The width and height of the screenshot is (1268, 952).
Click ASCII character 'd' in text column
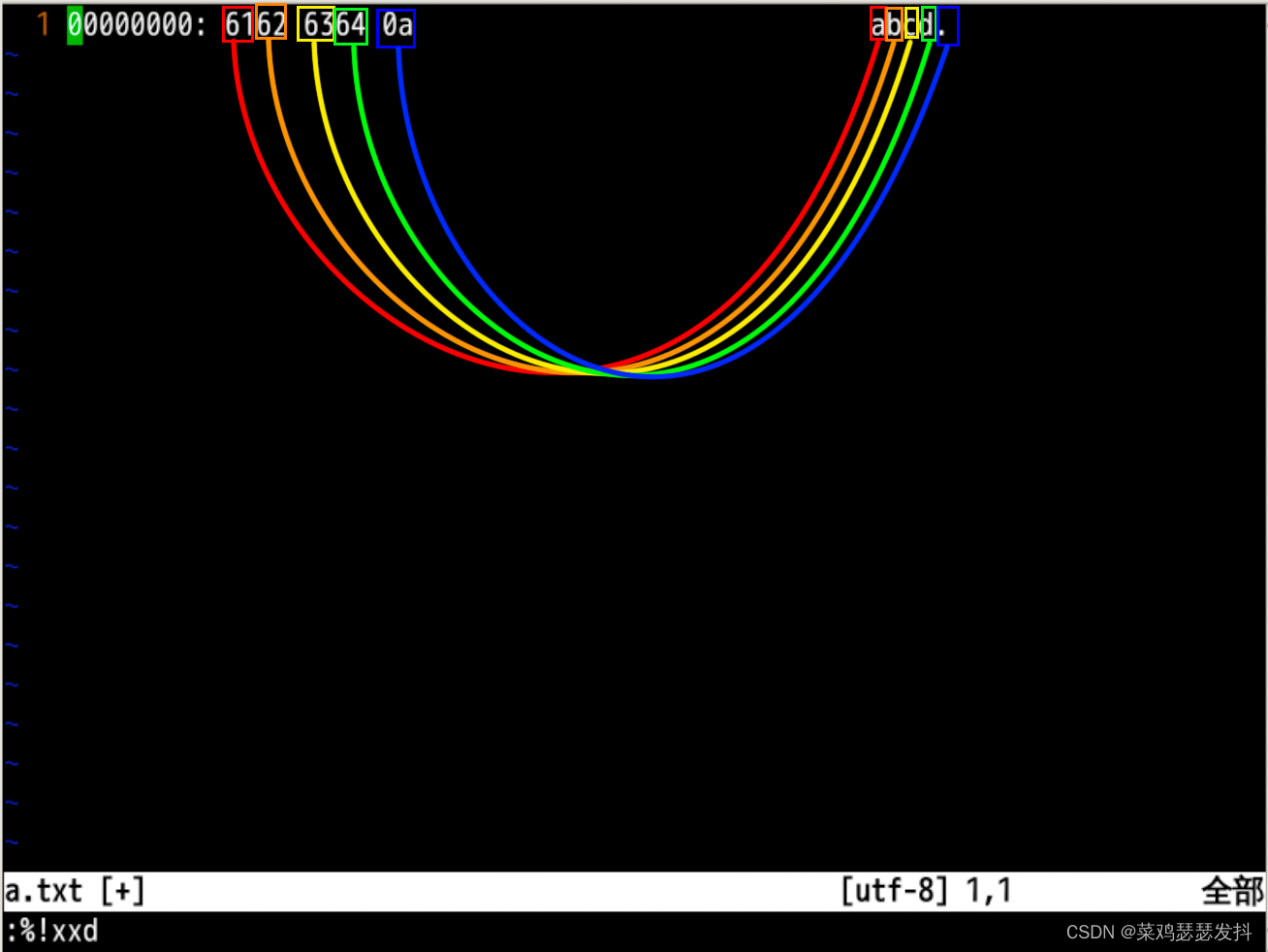click(x=928, y=25)
